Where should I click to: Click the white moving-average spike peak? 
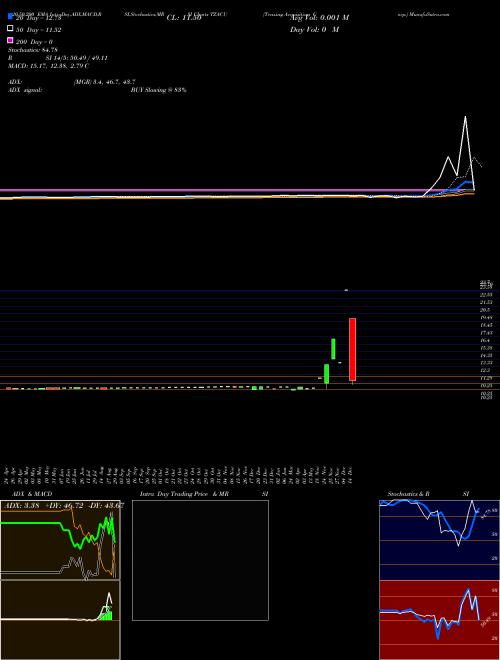click(465, 117)
